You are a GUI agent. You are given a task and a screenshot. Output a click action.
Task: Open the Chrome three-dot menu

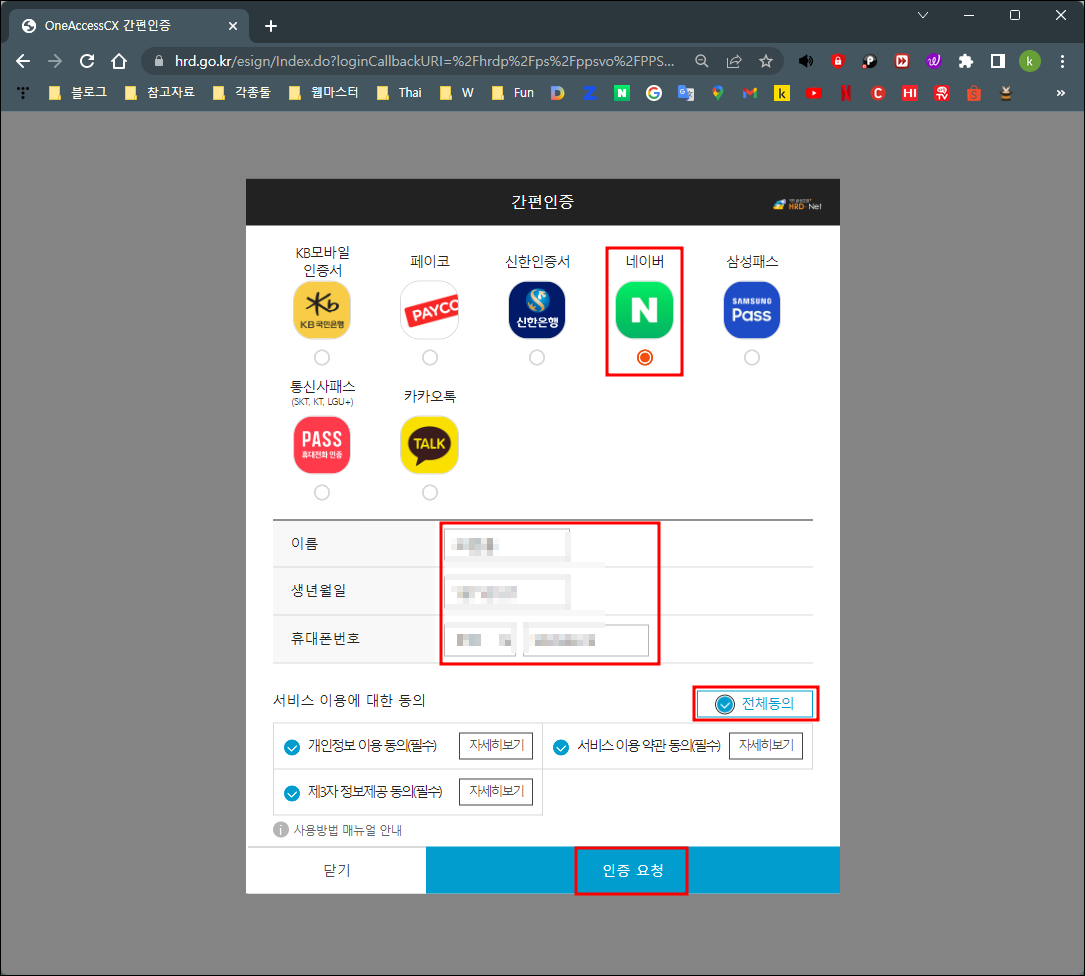[x=1062, y=60]
